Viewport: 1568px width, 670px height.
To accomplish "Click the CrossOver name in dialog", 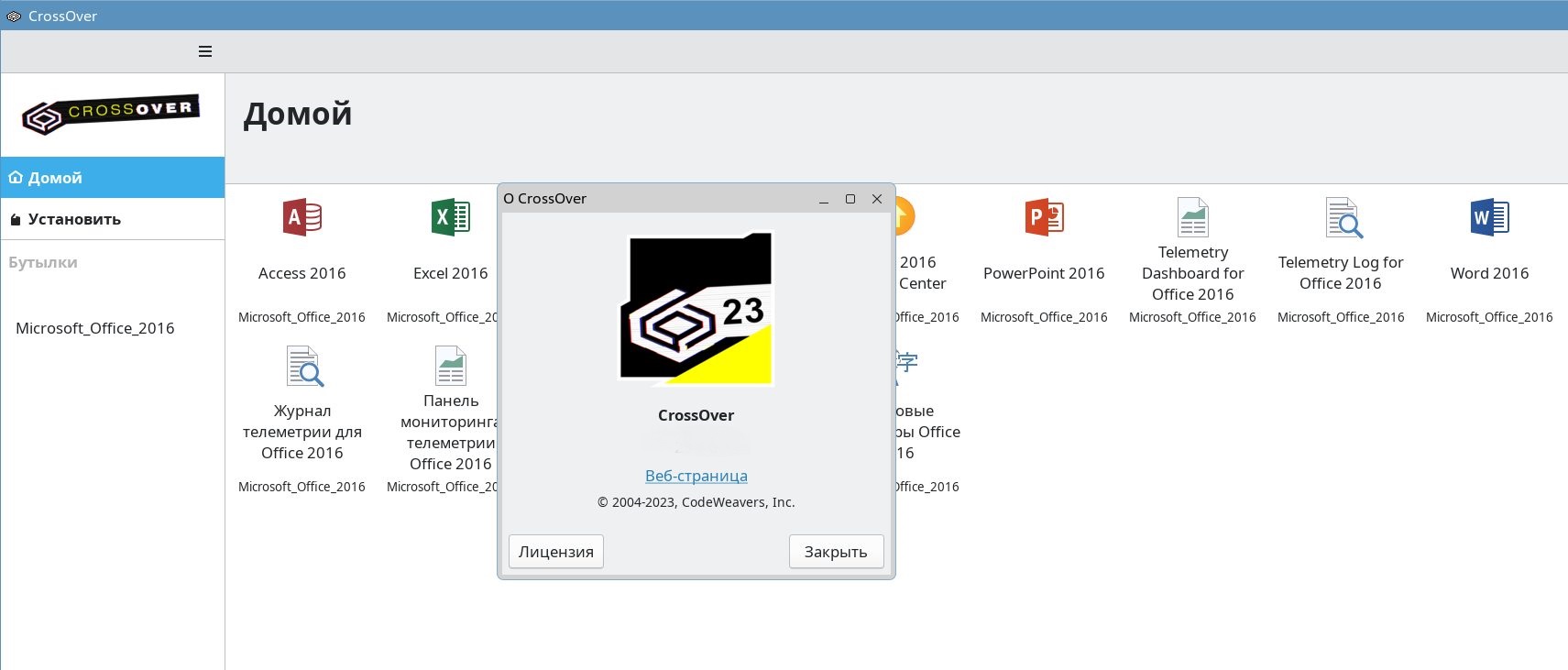I will tap(696, 415).
